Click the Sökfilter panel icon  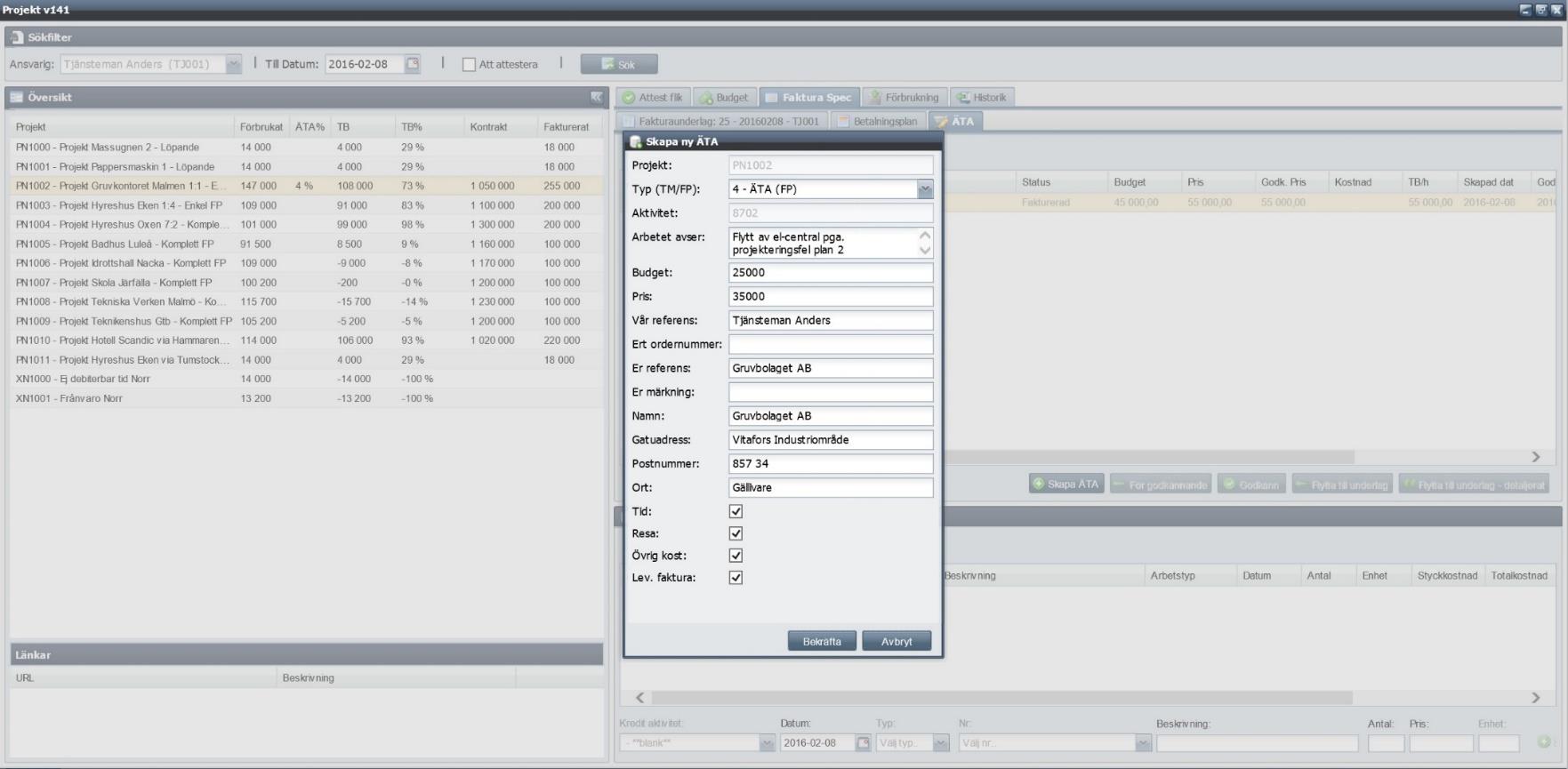point(18,37)
